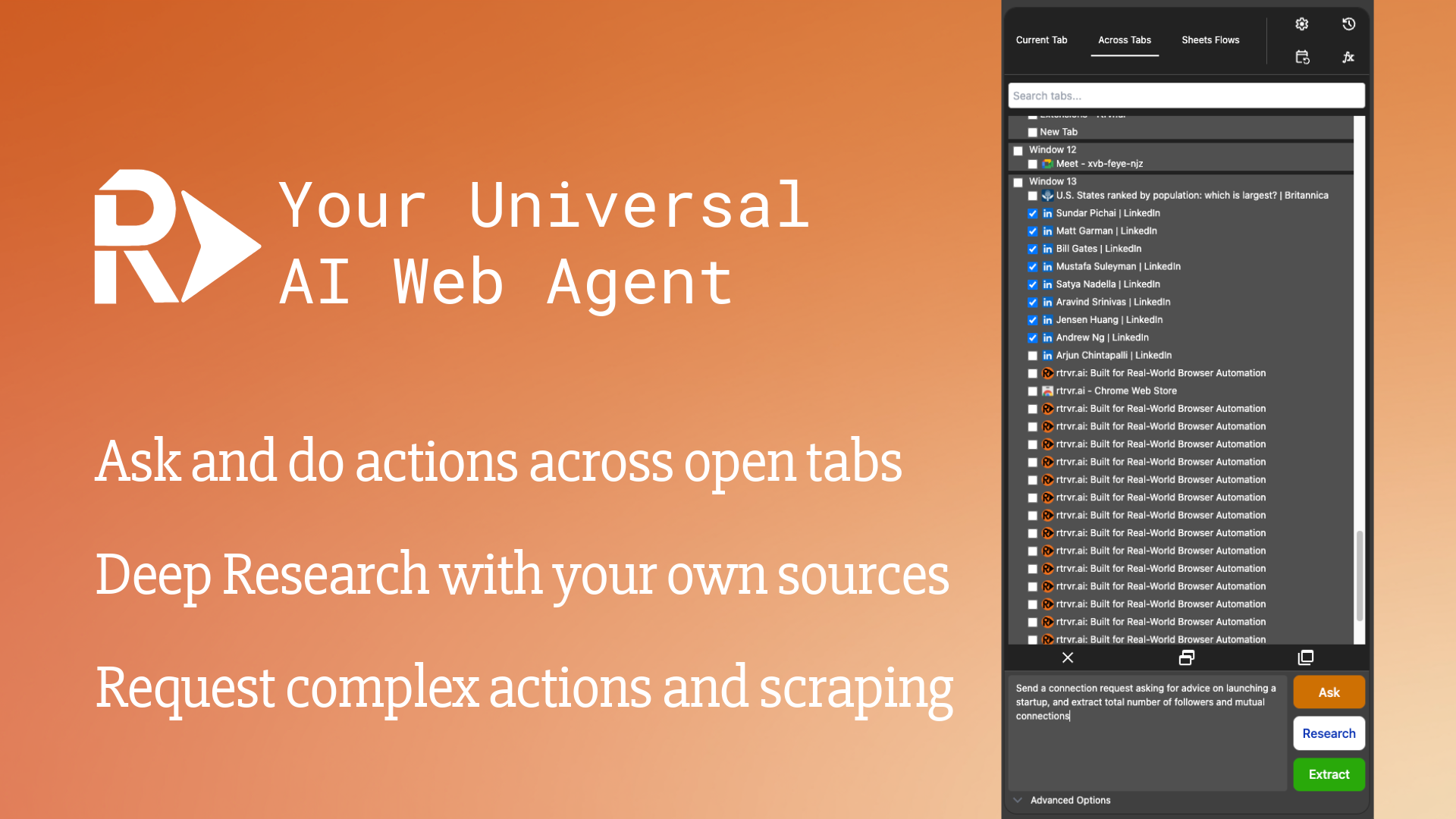1456x819 pixels.
Task: Click the clear/close chat icon
Action: click(x=1068, y=657)
